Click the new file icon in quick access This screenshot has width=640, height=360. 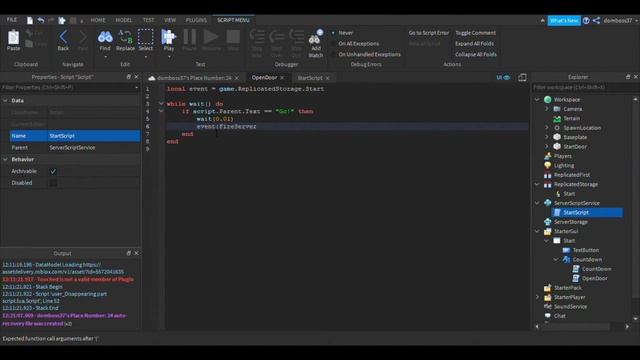click(30, 20)
